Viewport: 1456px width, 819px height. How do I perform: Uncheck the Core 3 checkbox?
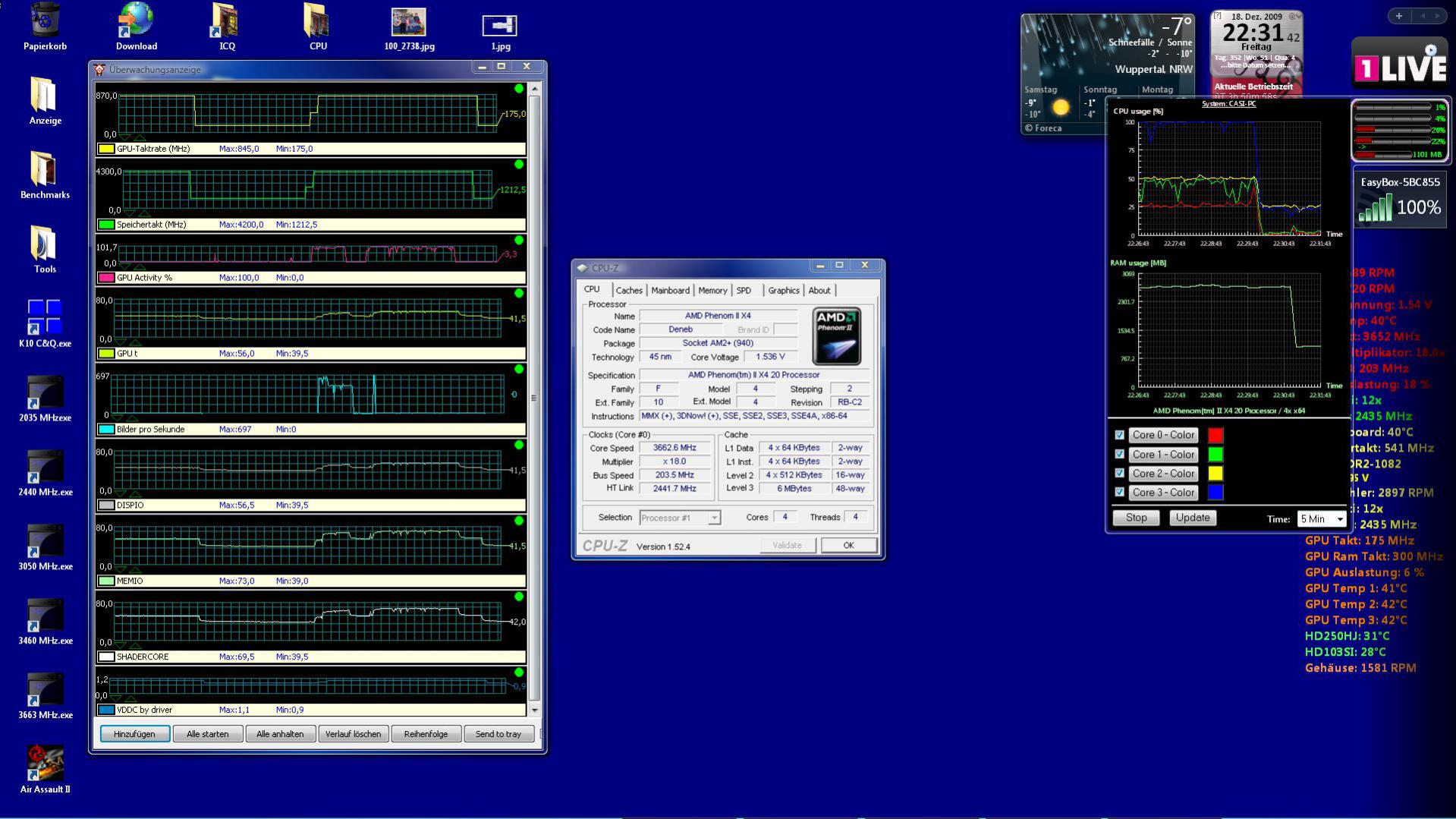1119,492
